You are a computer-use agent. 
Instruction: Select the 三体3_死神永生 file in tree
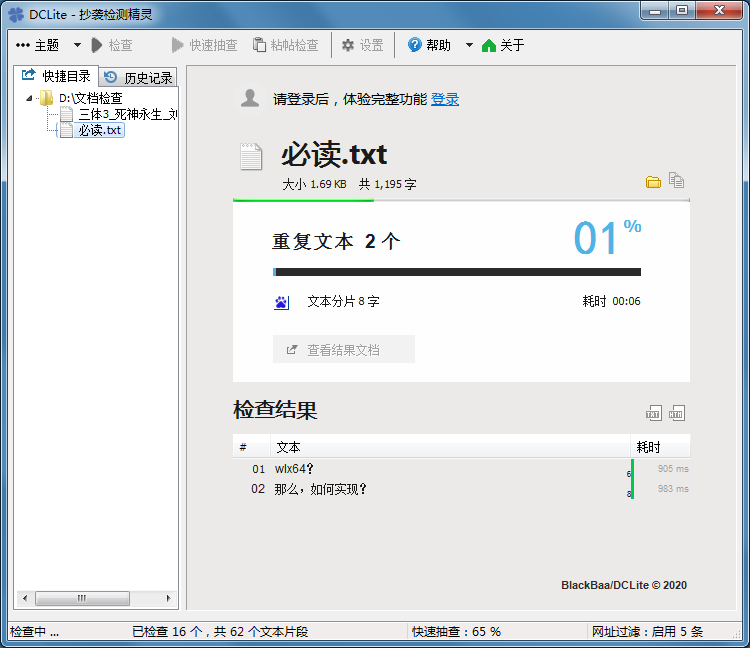(x=128, y=114)
